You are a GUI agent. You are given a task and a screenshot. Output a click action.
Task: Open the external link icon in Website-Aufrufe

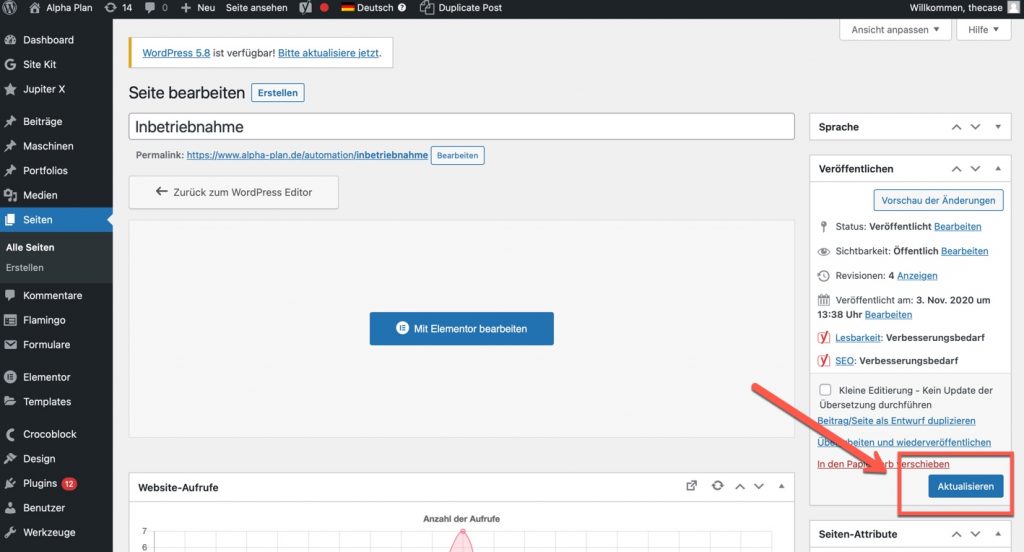tap(691, 487)
